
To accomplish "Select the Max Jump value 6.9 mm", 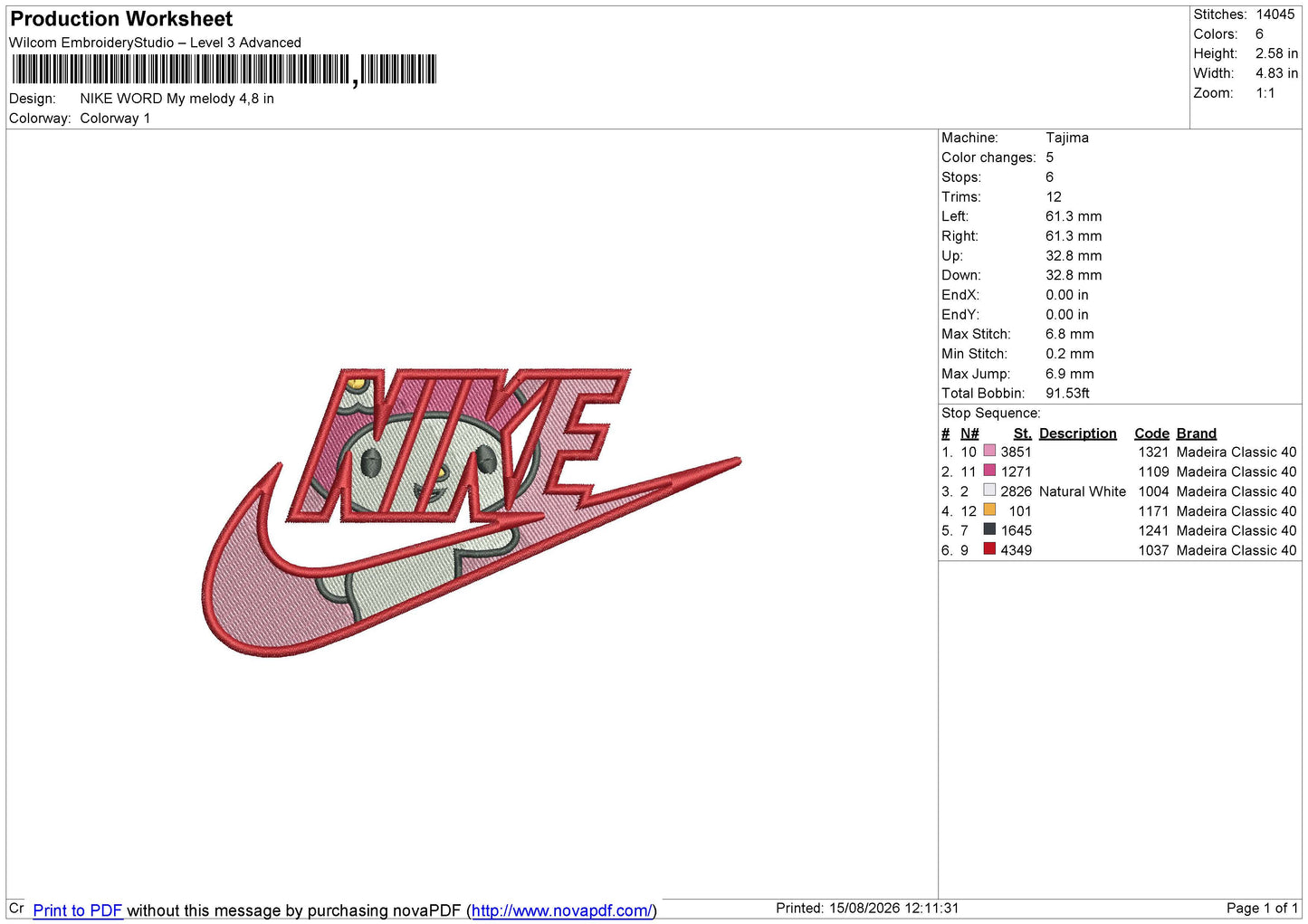I will click(1070, 374).
